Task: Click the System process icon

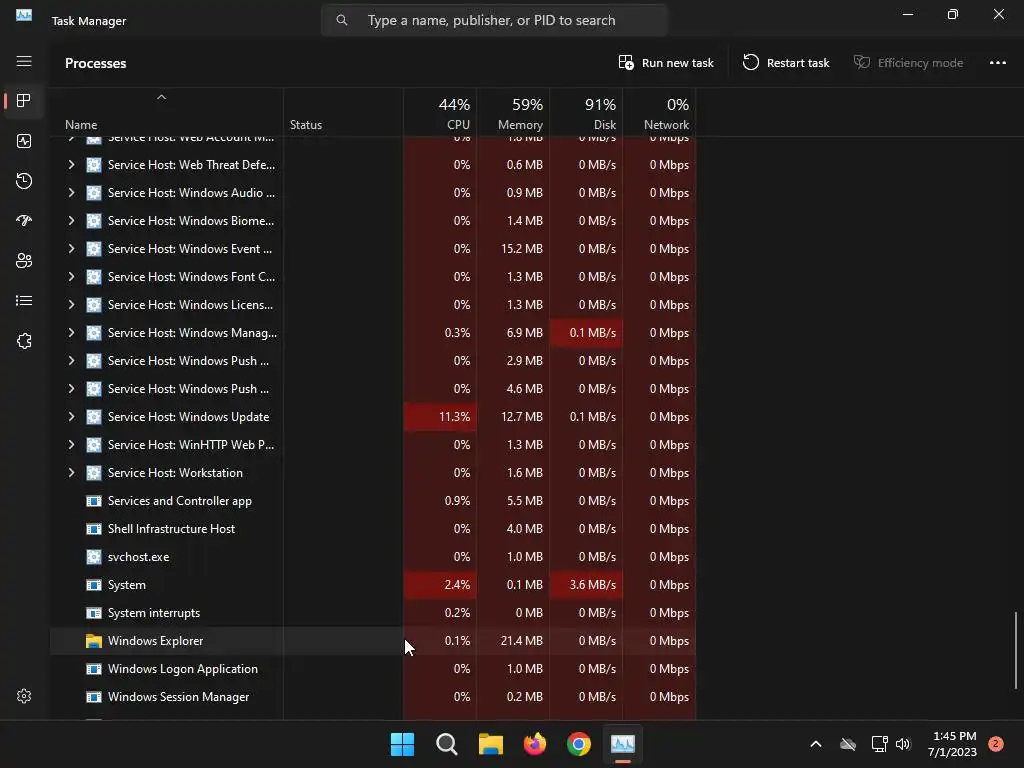Action: (94, 585)
